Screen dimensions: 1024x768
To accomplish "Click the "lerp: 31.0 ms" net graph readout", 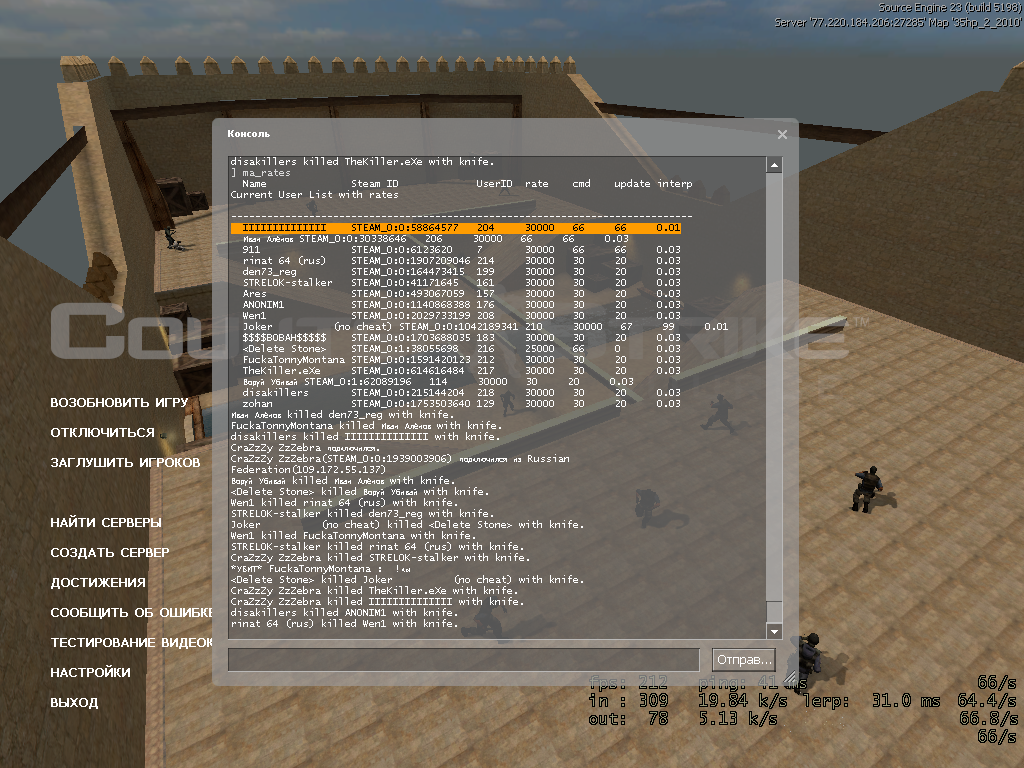I will coord(872,701).
